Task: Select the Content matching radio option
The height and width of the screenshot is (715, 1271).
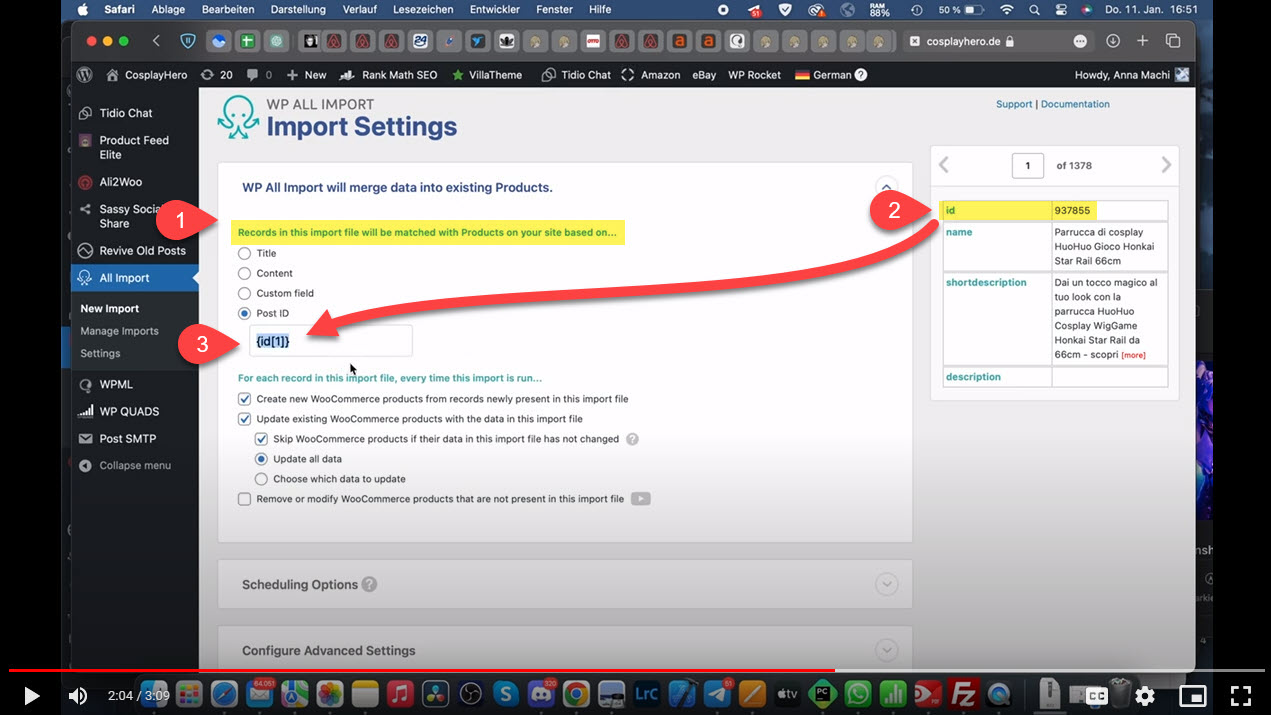Action: [x=244, y=273]
